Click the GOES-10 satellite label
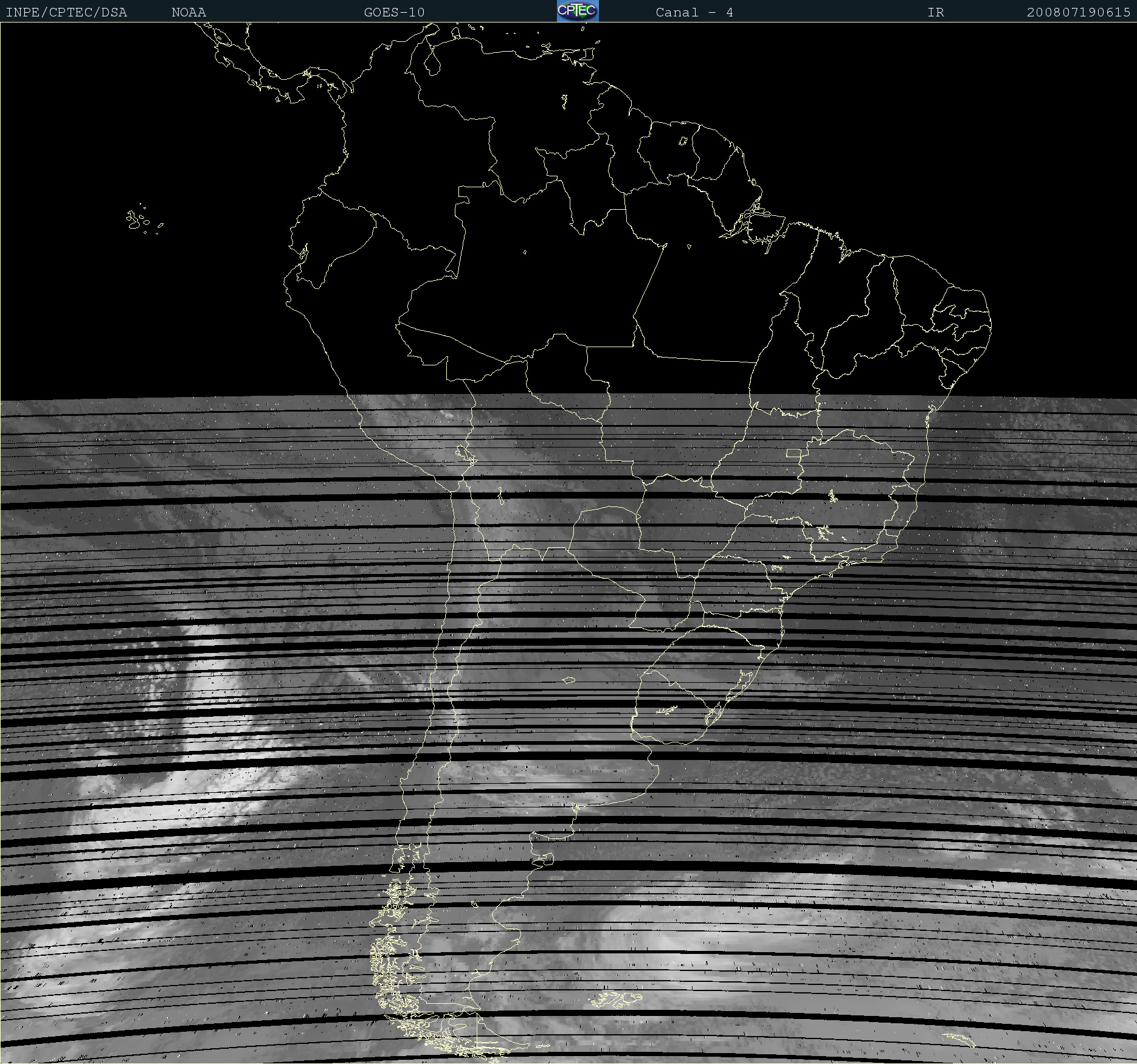 point(394,12)
